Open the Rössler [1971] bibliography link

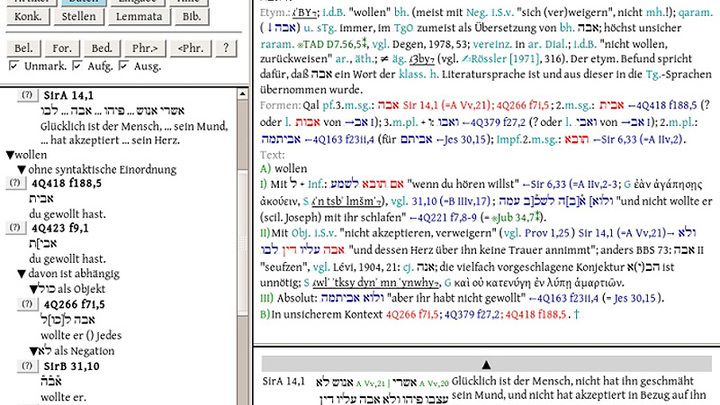[501, 59]
